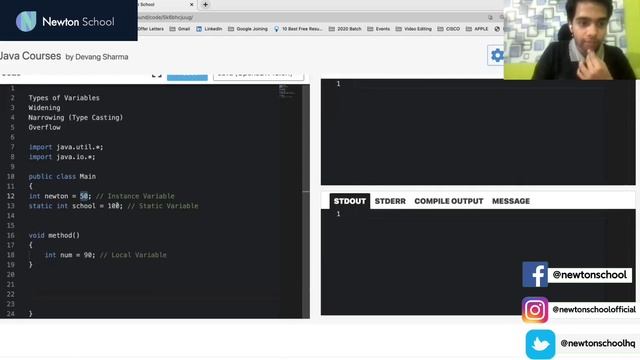Click the browser address bar URL
The image size is (640, 360).
(x=165, y=18)
